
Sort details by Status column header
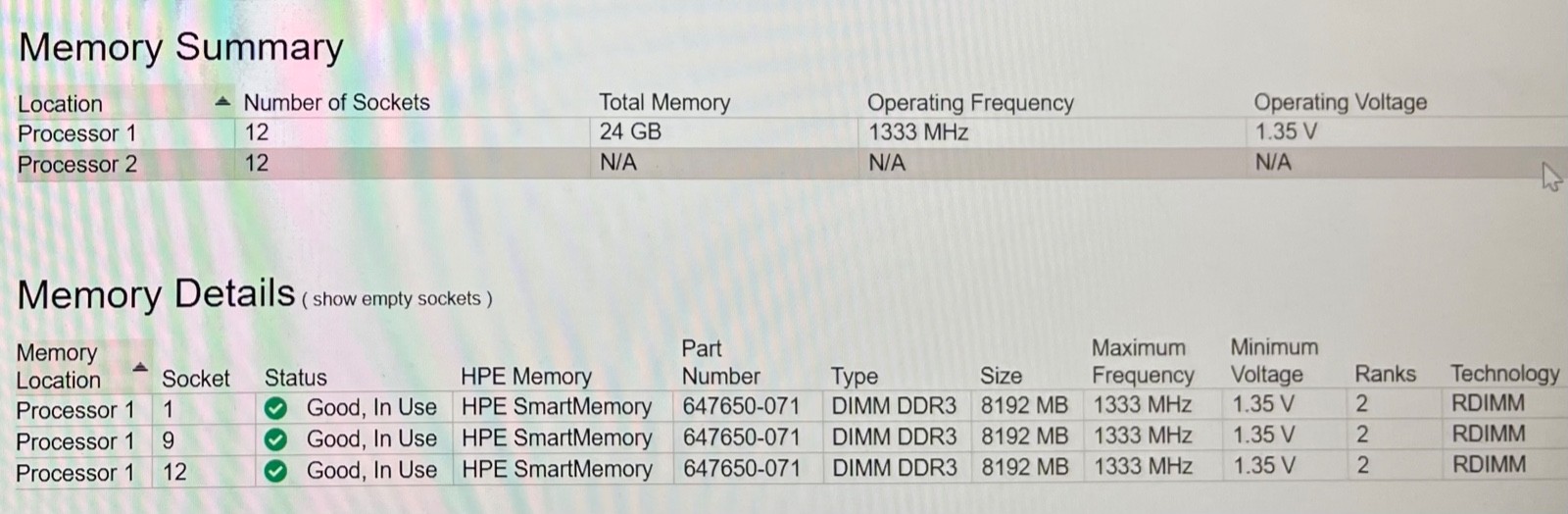click(295, 378)
